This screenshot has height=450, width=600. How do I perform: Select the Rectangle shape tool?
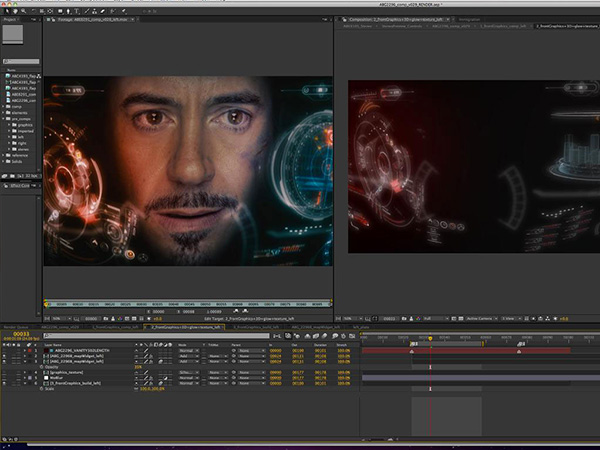coord(60,11)
